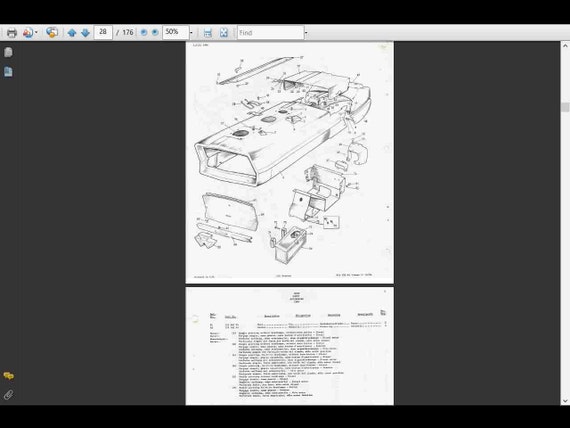The height and width of the screenshot is (428, 570).
Task: Expand the PDF export tool dropdown arrow
Action: [x=36, y=33]
